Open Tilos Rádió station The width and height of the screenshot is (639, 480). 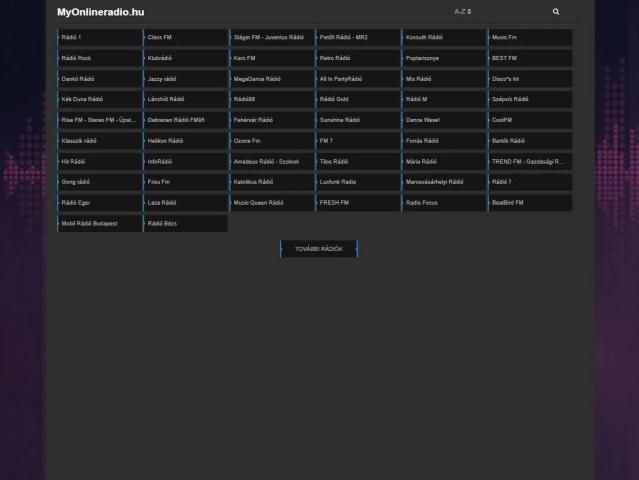coord(358,162)
